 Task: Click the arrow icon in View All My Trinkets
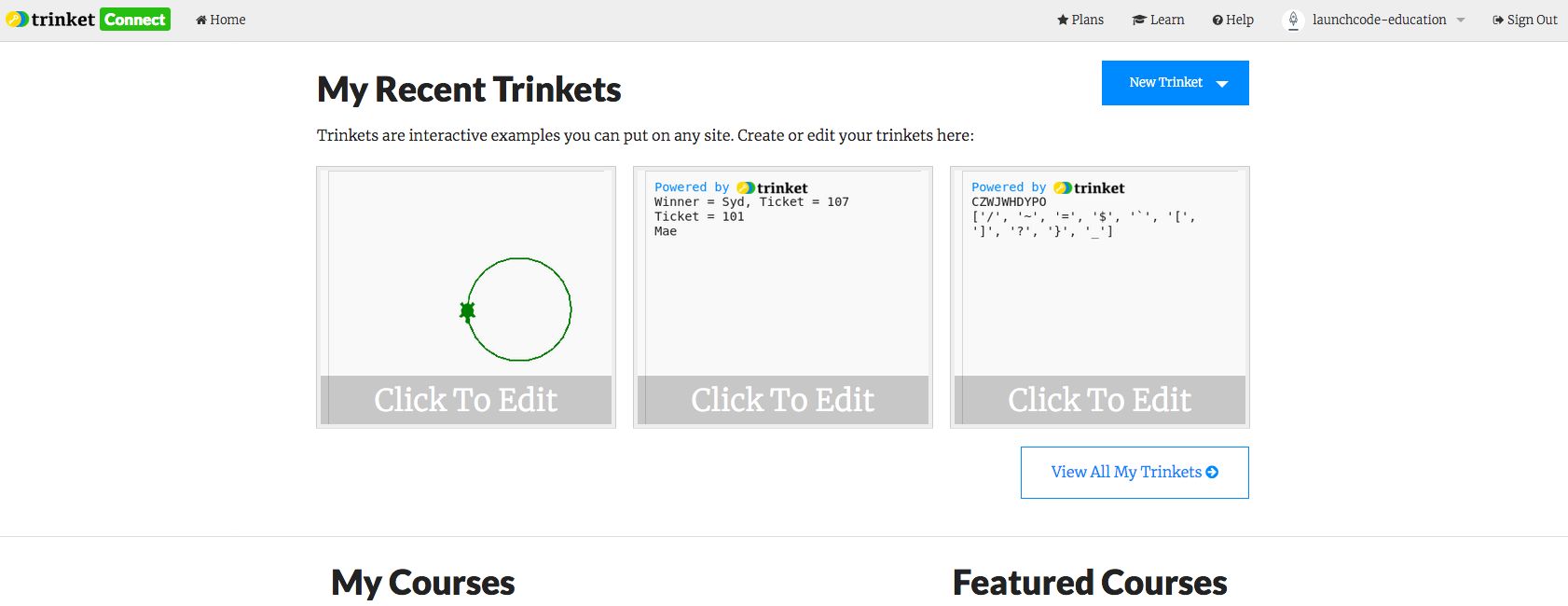click(1212, 473)
